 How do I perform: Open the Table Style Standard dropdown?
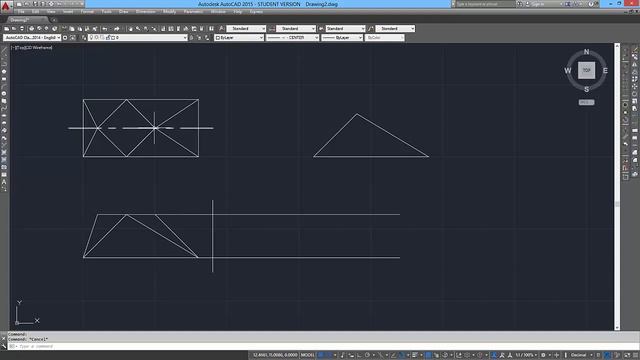point(345,29)
